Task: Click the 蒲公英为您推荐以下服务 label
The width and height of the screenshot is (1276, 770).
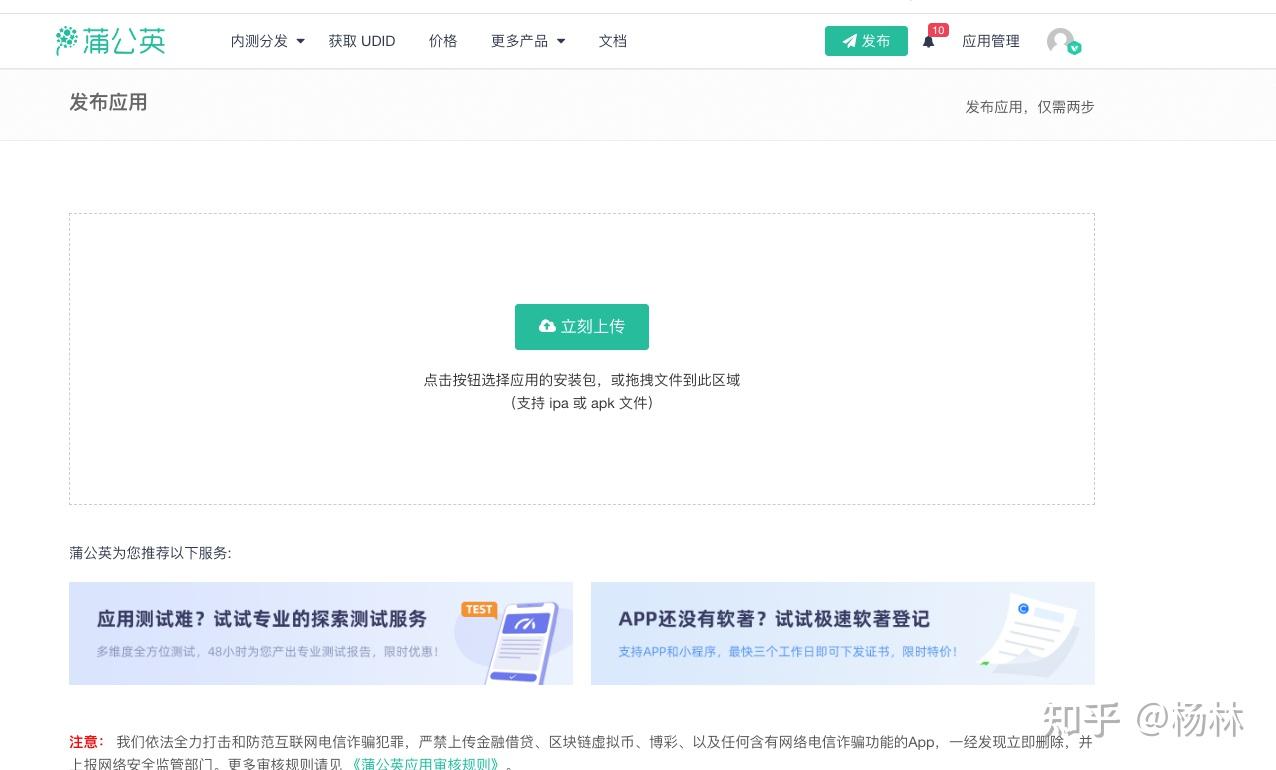Action: [x=150, y=553]
